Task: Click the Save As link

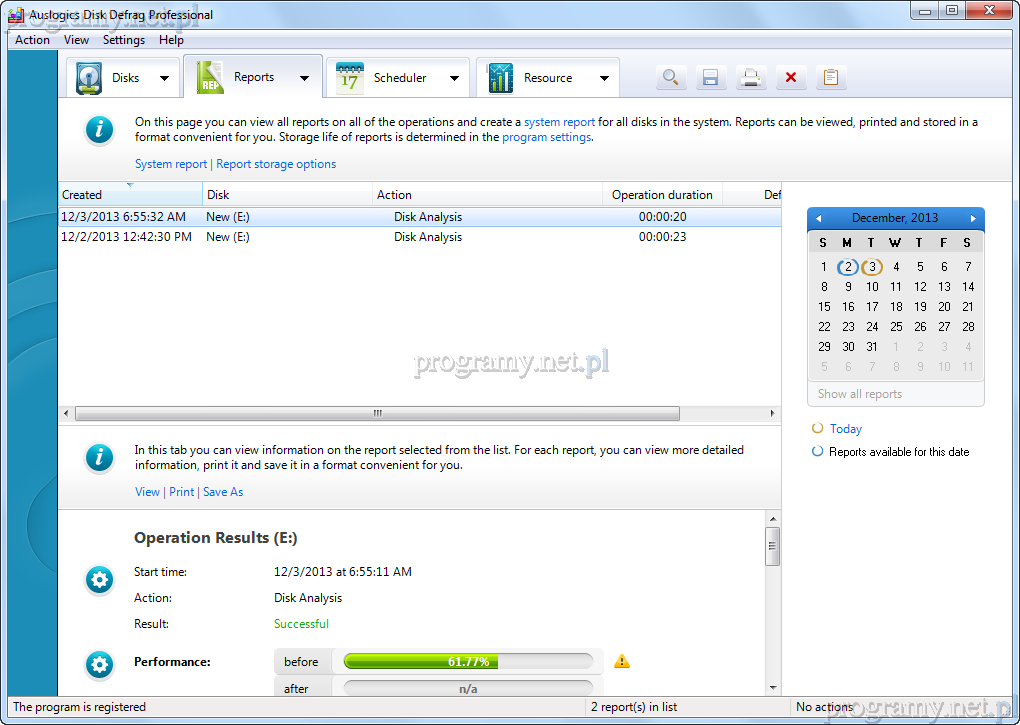Action: 223,492
